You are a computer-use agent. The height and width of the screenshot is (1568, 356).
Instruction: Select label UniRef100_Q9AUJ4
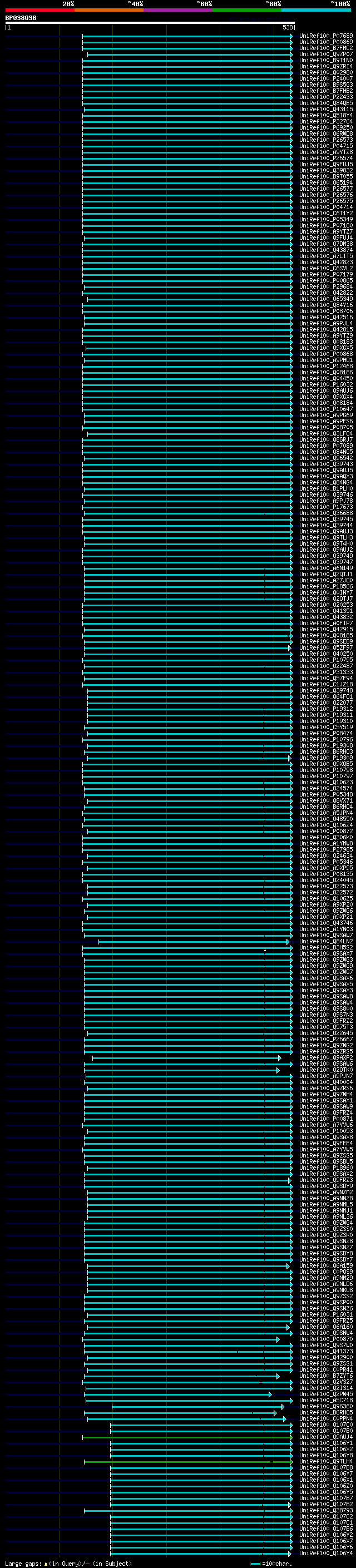326,1437
